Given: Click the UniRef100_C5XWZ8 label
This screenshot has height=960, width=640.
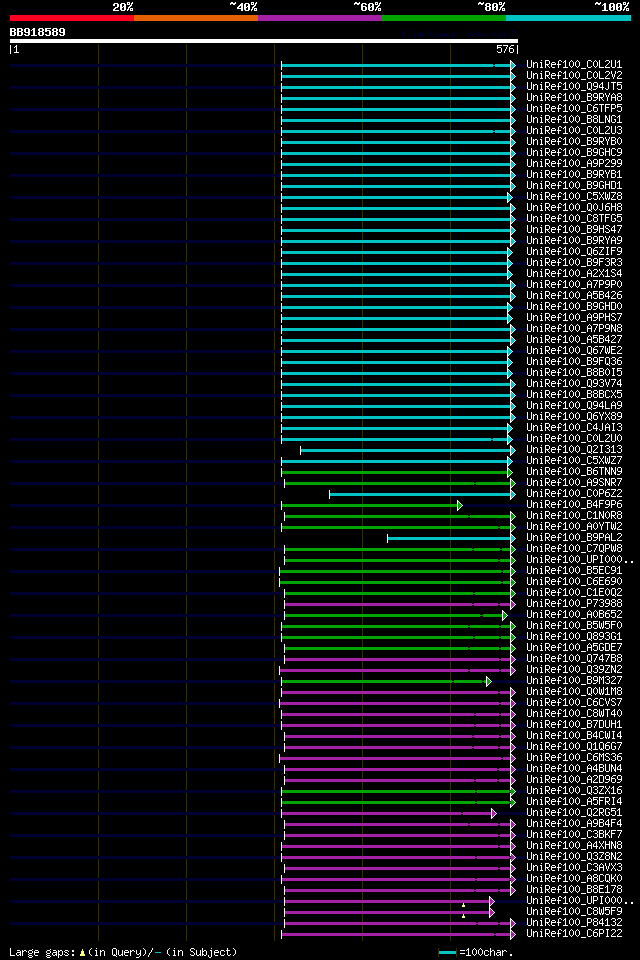Looking at the screenshot, I should 574,197.
